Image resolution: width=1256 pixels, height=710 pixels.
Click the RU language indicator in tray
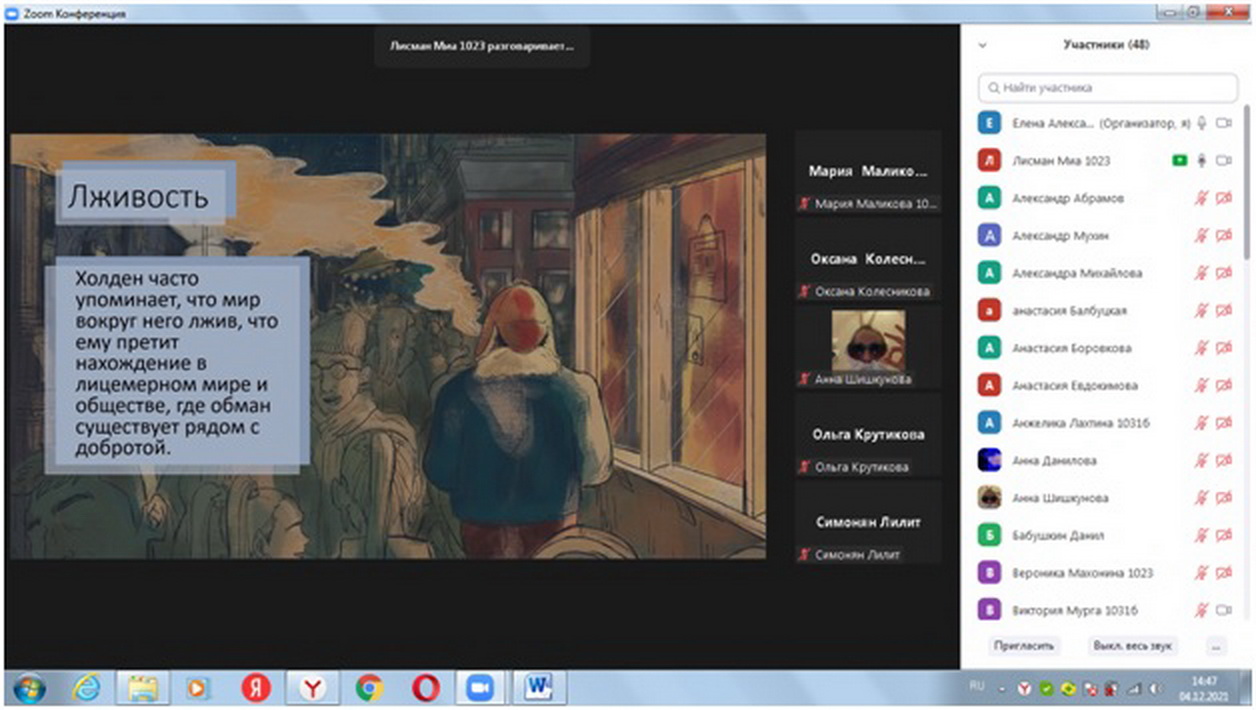tap(977, 687)
